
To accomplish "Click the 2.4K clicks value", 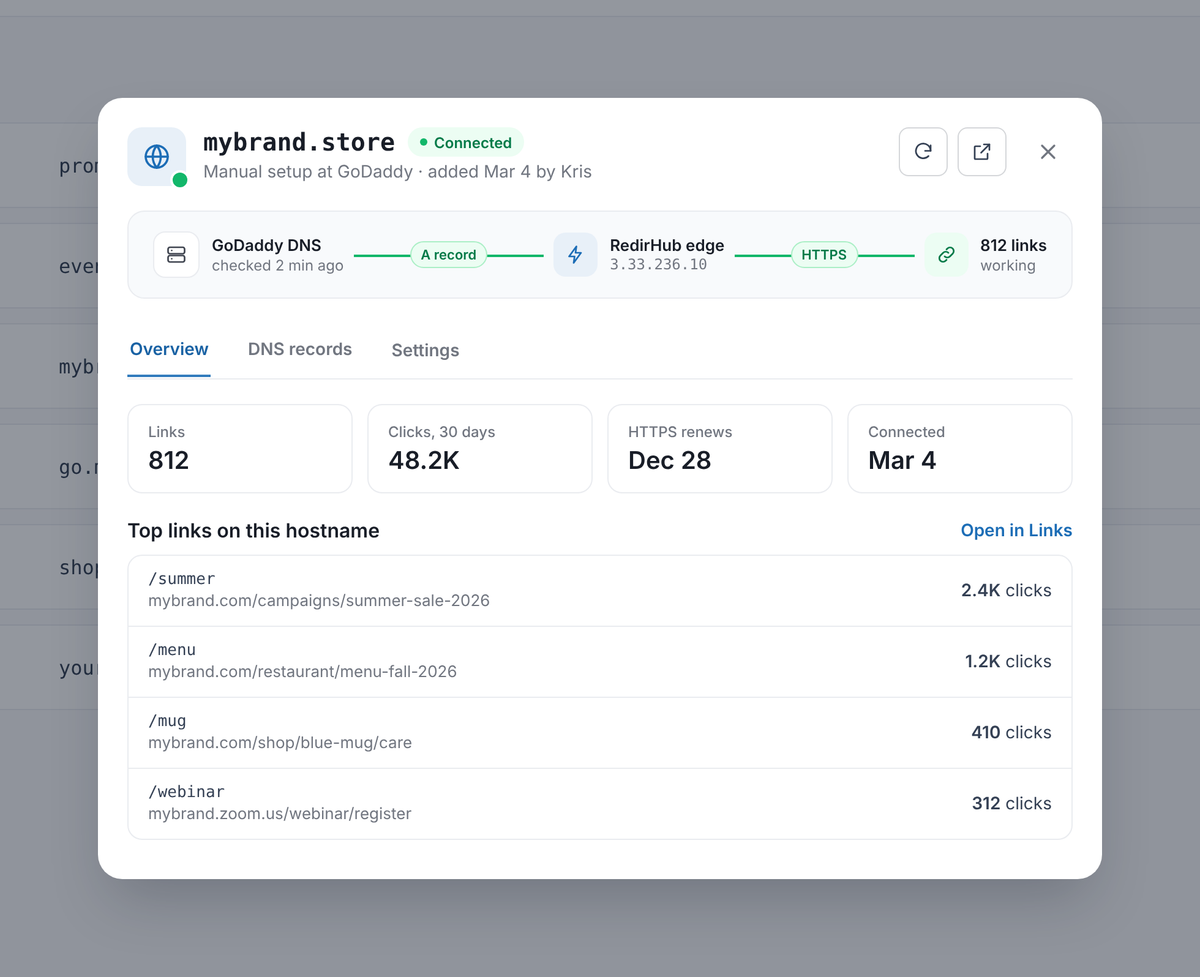I will [1006, 591].
